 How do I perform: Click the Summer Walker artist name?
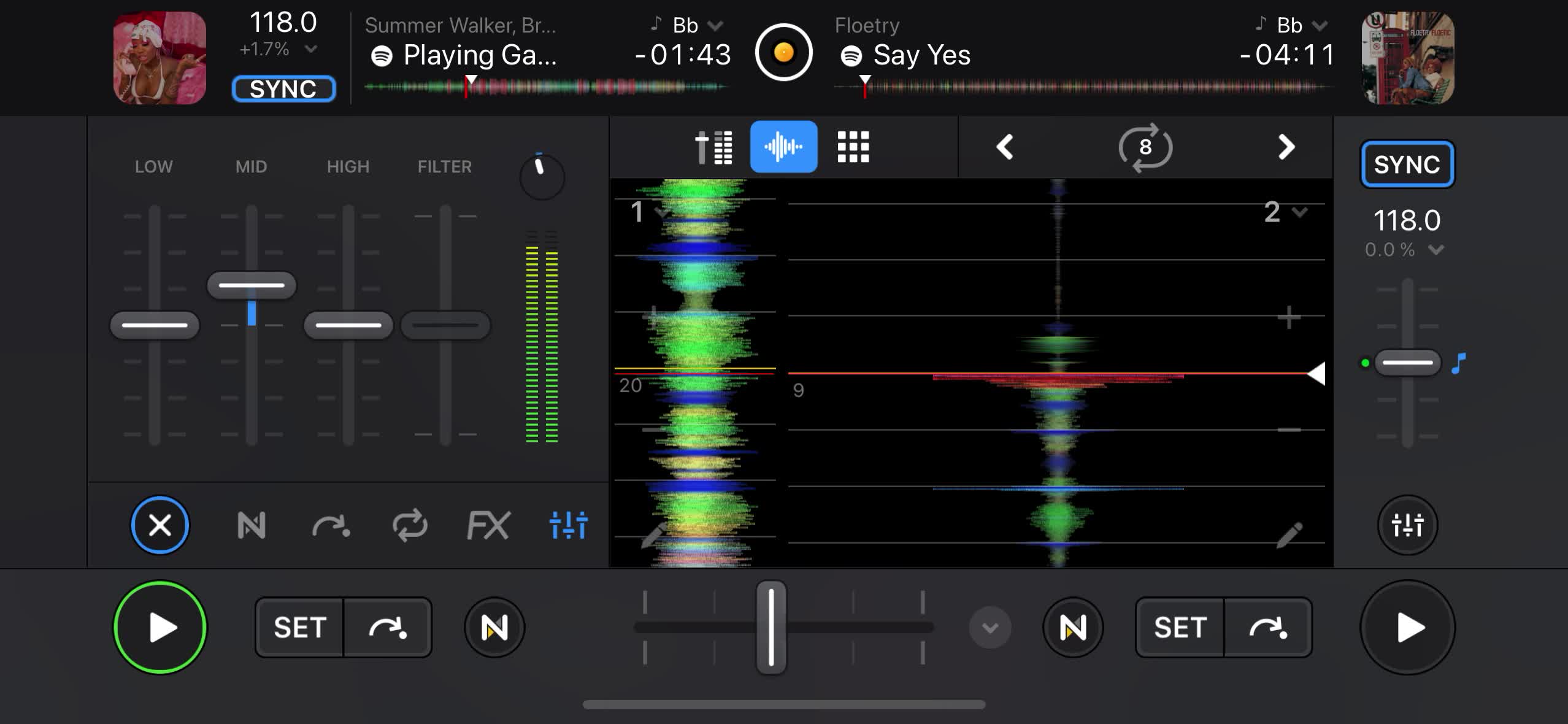pos(460,25)
